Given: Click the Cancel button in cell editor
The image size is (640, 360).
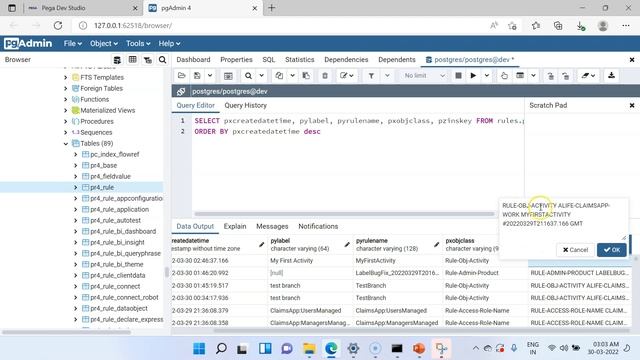Looking at the screenshot, I should click(x=575, y=250).
